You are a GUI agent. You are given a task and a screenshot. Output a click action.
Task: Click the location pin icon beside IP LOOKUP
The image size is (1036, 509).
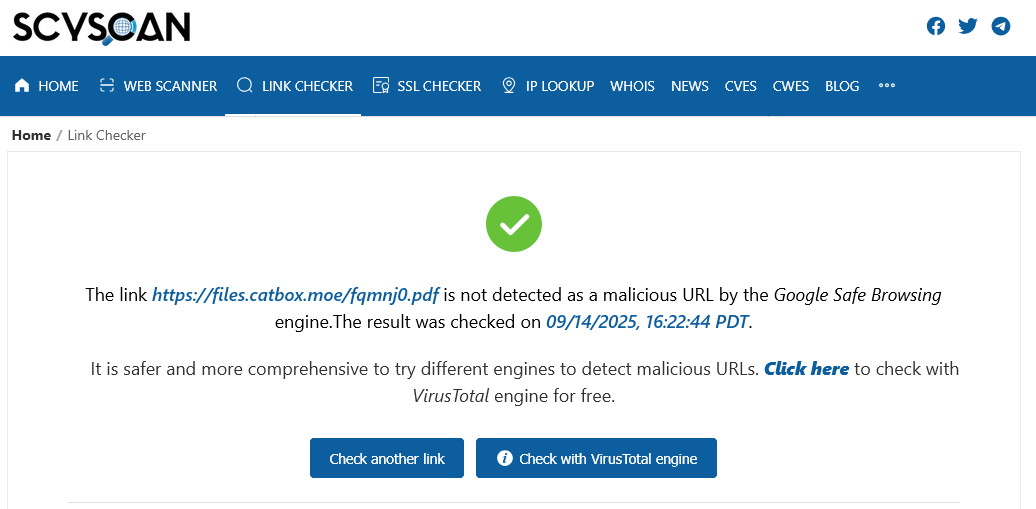508,86
